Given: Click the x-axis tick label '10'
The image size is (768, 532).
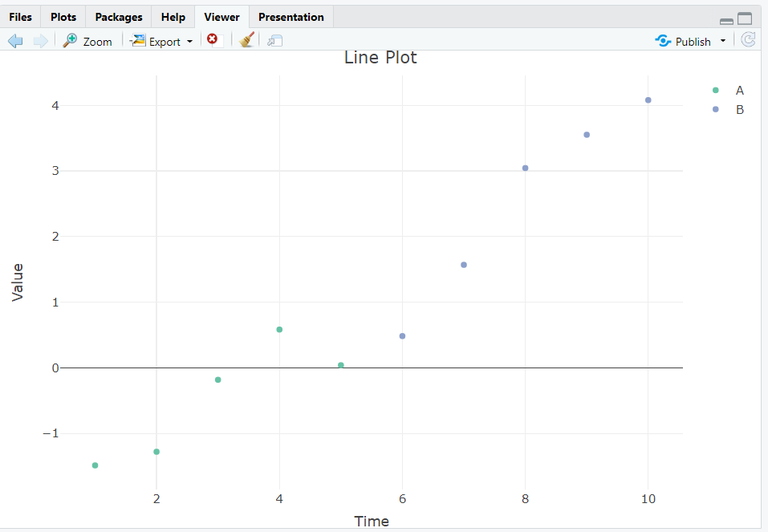Looking at the screenshot, I should pyautogui.click(x=648, y=499).
